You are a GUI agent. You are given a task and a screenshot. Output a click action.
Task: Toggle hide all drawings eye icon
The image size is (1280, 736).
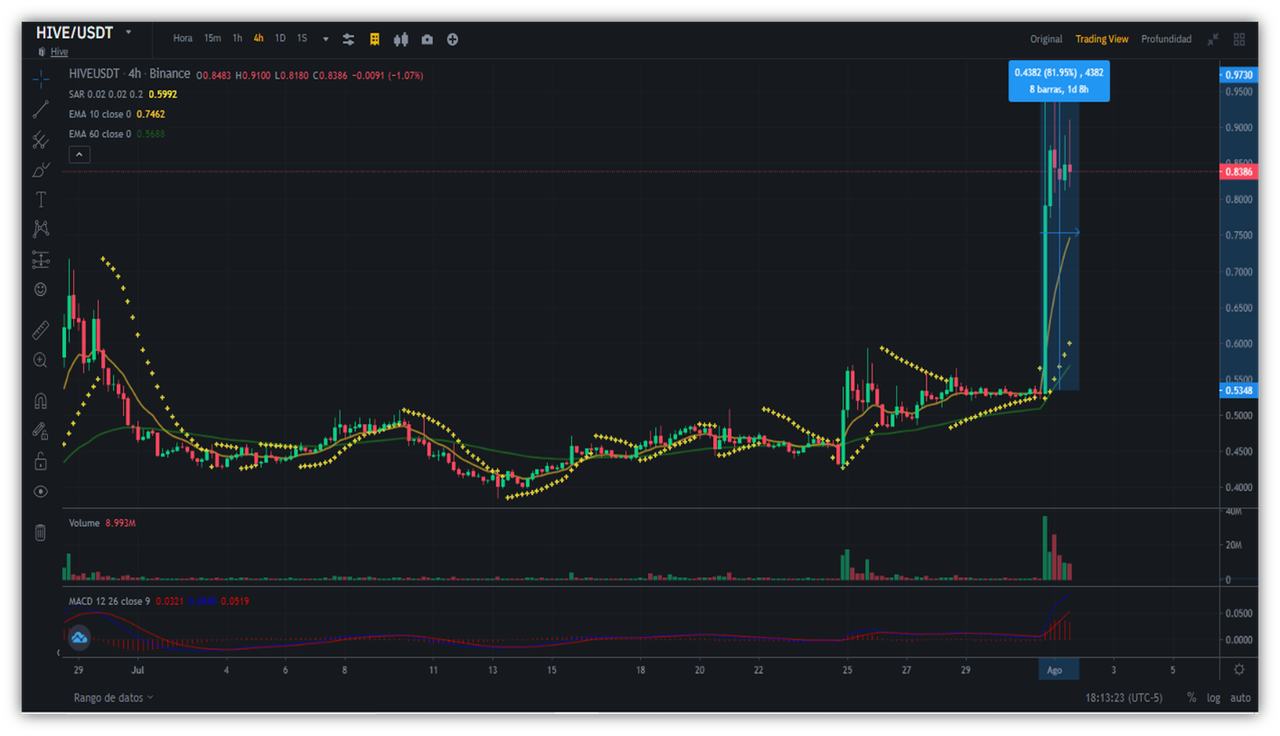click(x=41, y=491)
